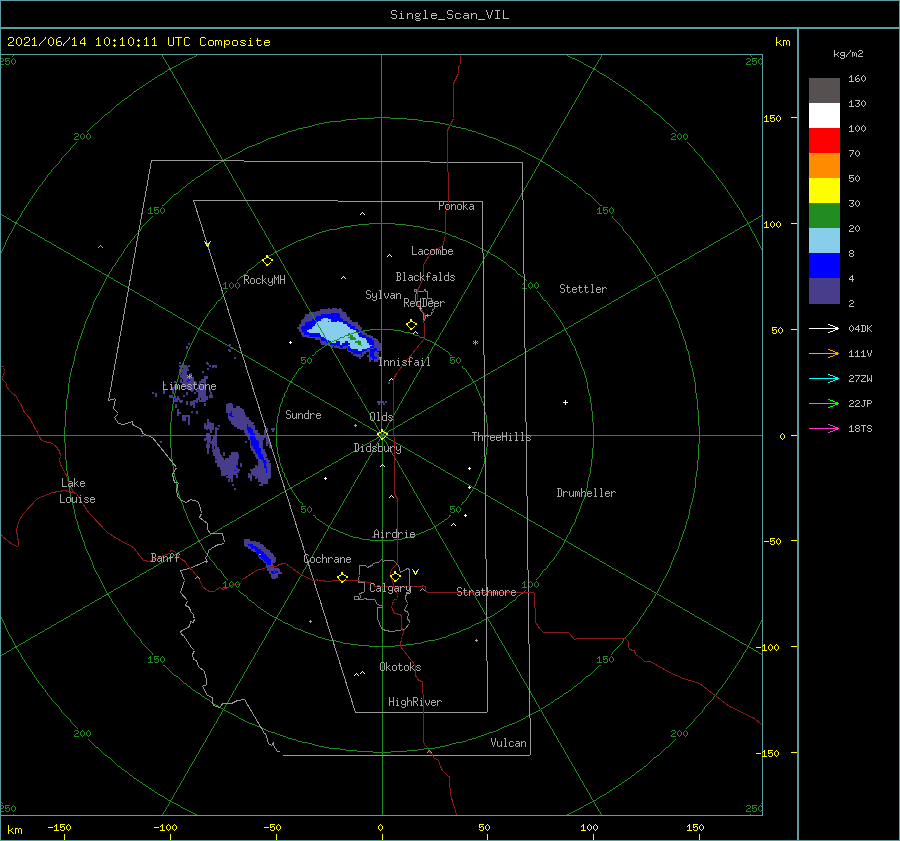Click the Blackfalds city label
900x841 pixels.
click(425, 277)
